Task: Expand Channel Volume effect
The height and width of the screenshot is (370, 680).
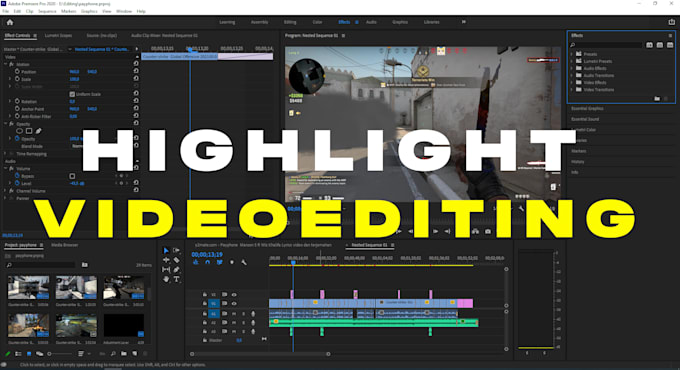Action: (5, 191)
